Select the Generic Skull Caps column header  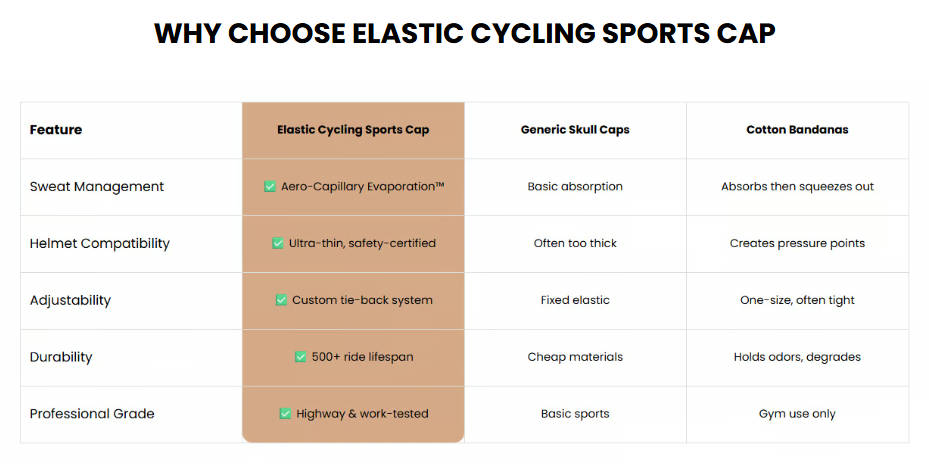[575, 130]
